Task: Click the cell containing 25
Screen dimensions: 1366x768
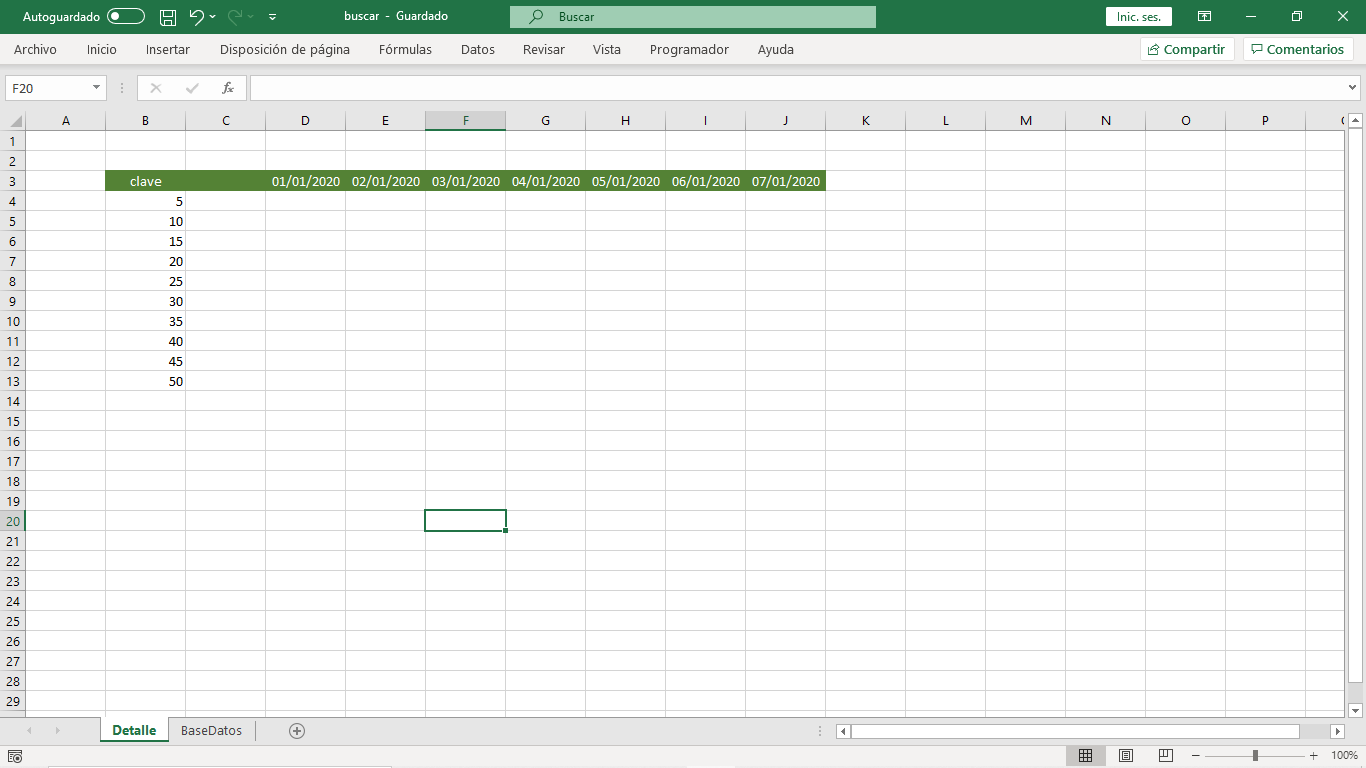Action: [x=146, y=281]
